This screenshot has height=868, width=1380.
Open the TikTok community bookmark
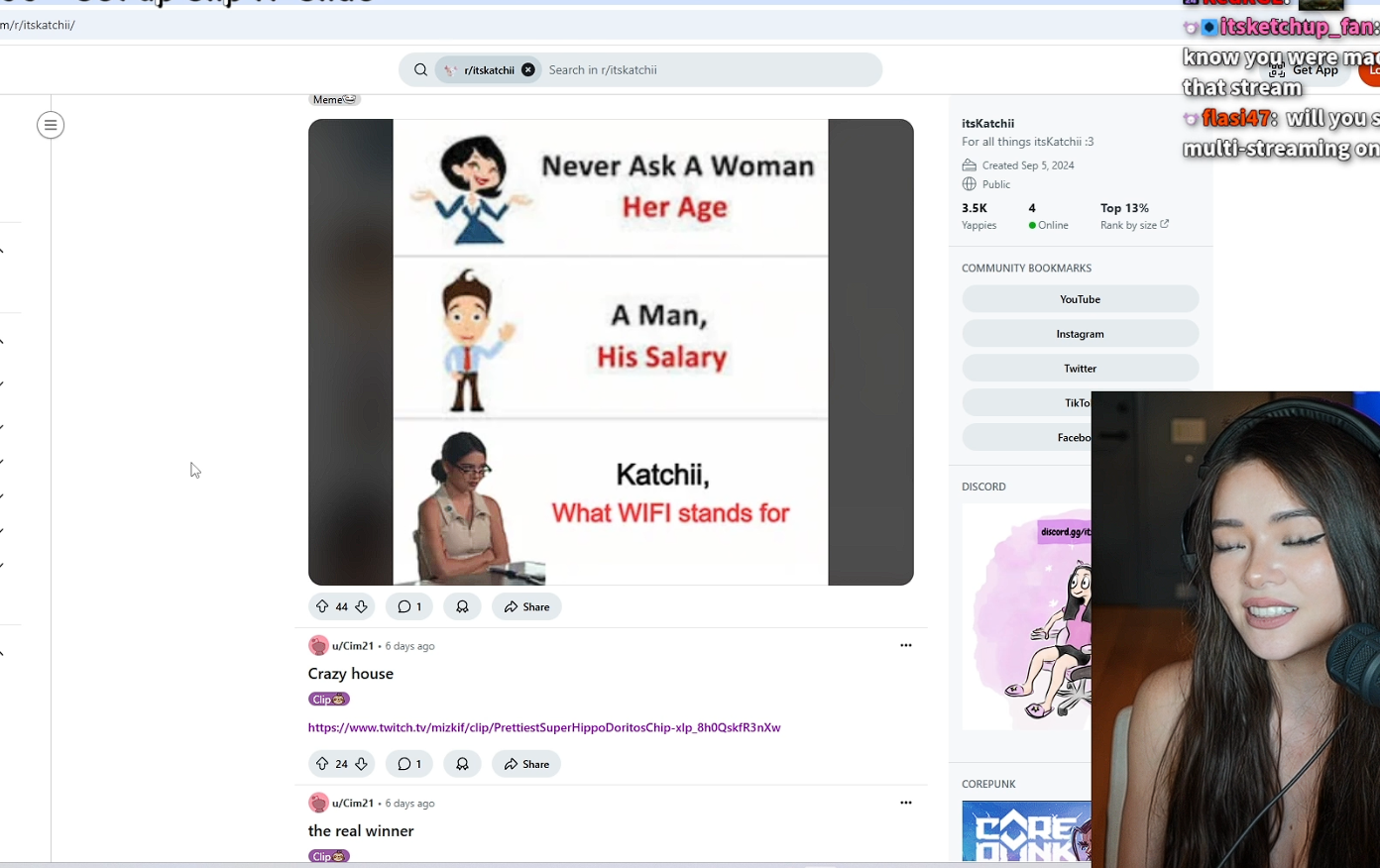coord(1026,403)
